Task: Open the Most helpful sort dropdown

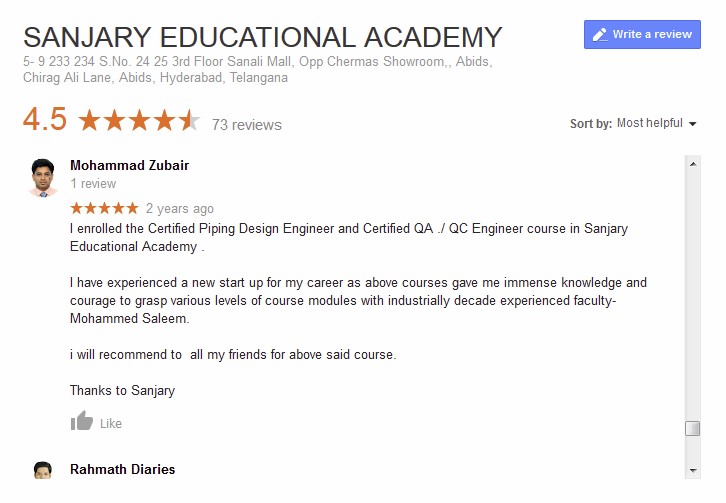Action: [x=644, y=123]
